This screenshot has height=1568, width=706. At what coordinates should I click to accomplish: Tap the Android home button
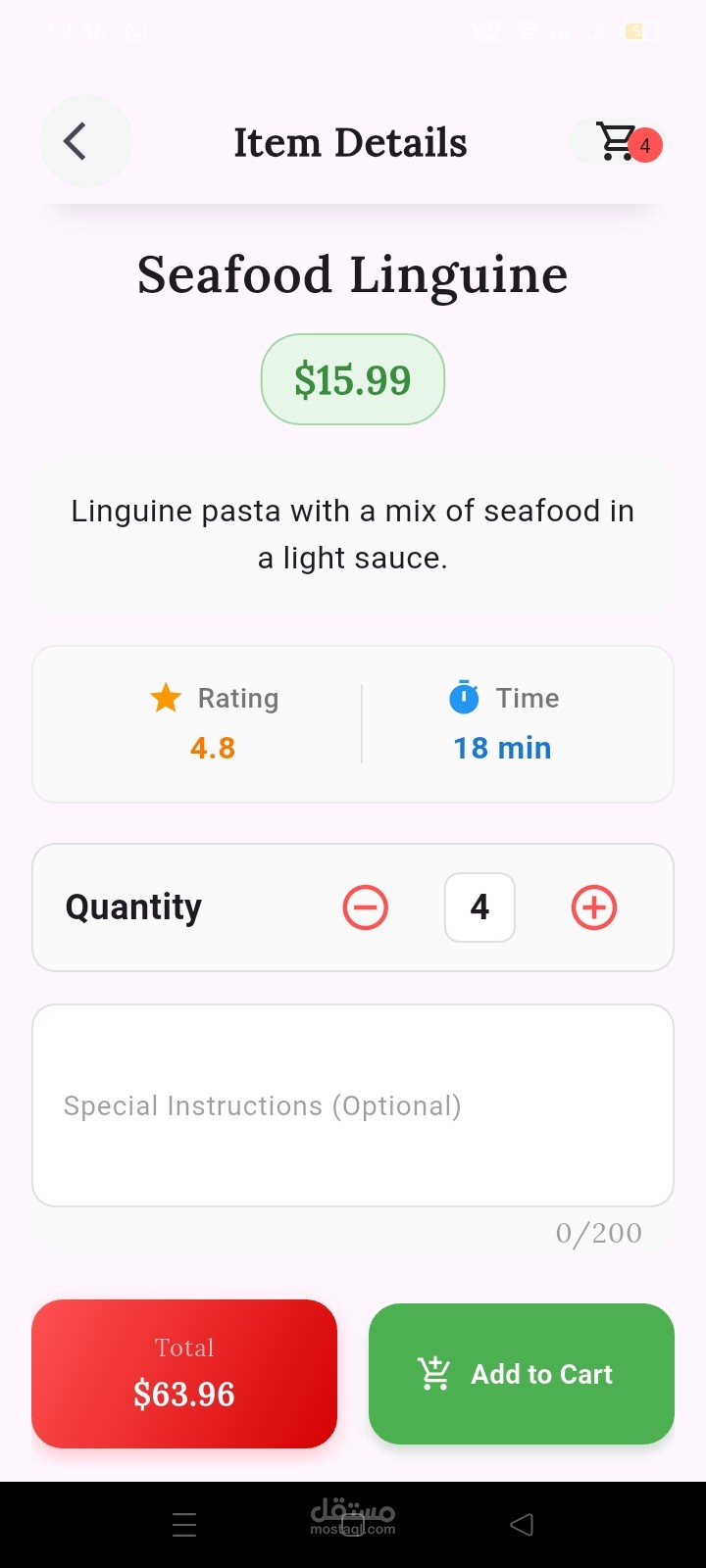click(353, 1525)
